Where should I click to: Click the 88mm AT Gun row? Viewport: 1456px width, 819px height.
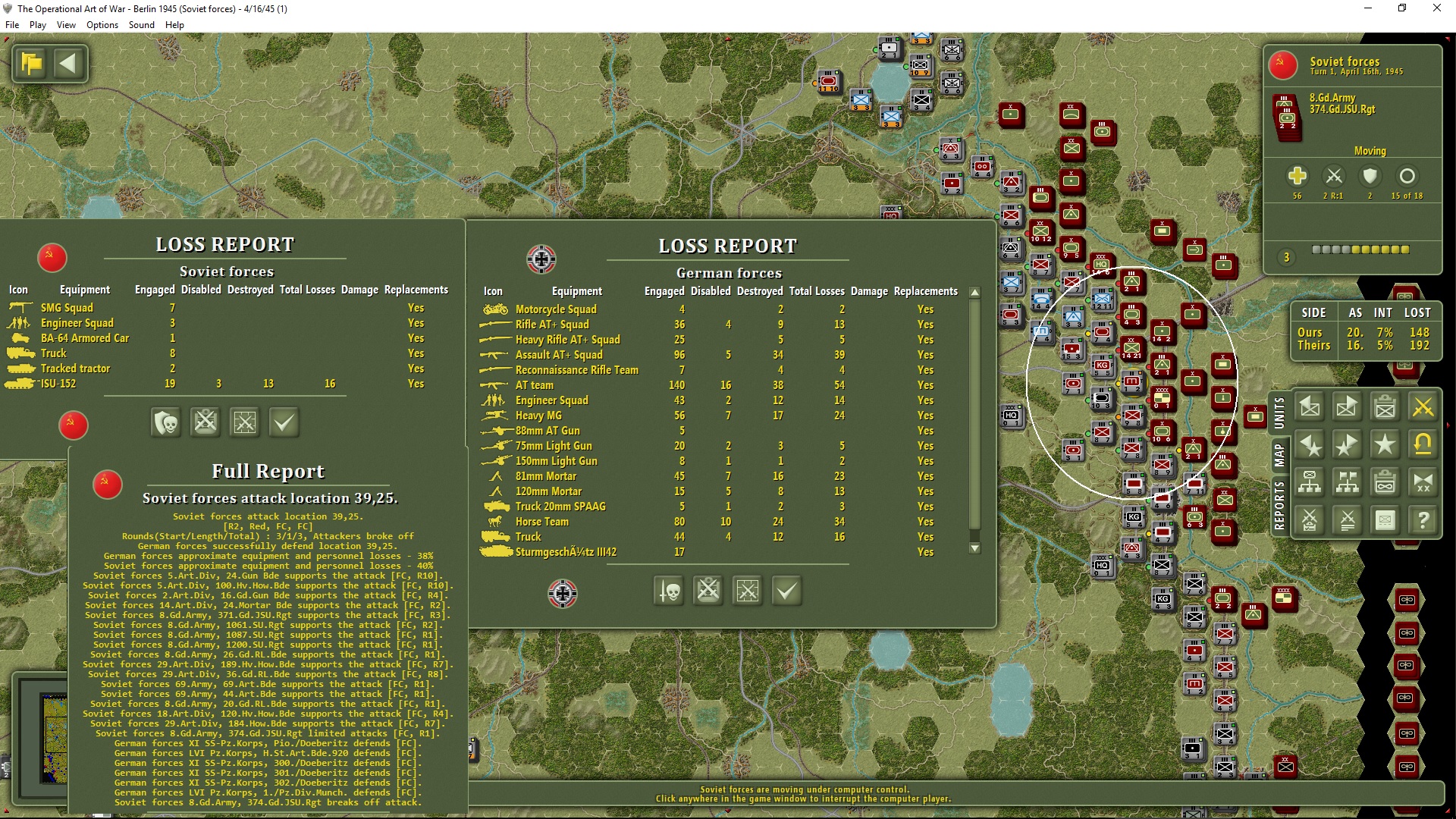[720, 431]
